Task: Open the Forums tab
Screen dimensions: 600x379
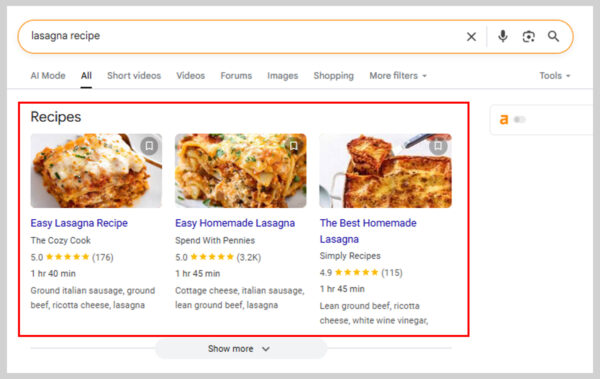Action: (236, 76)
